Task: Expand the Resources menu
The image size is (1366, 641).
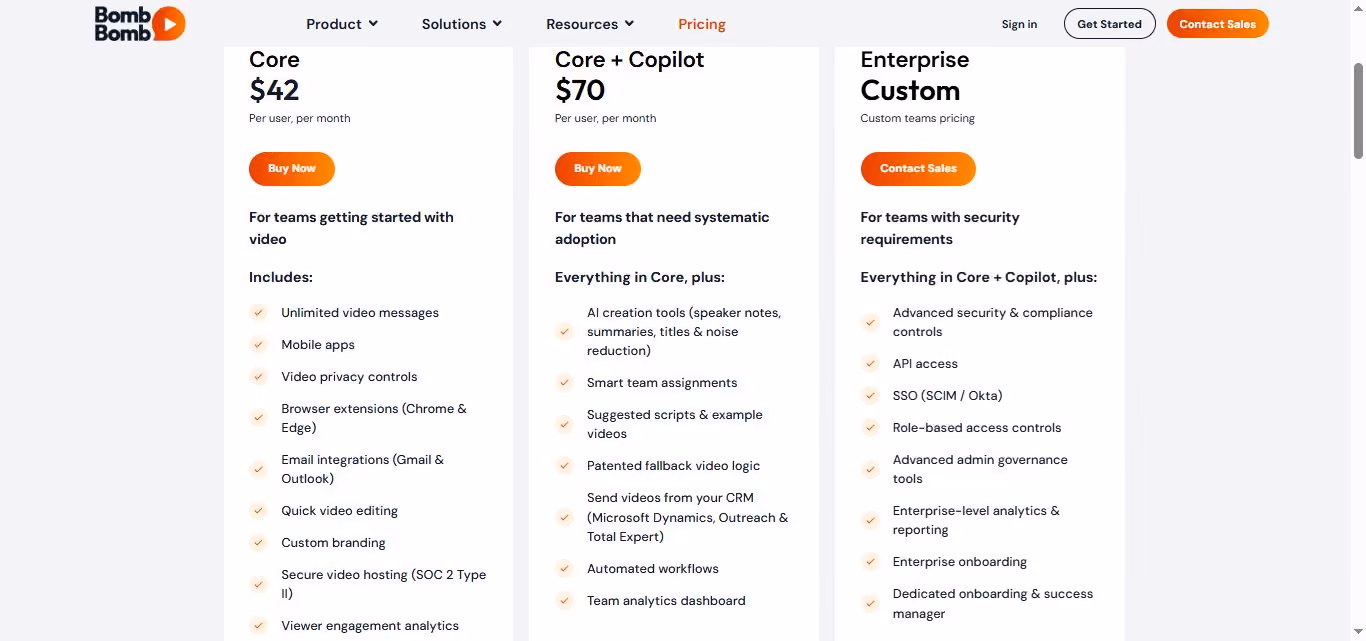Action: (590, 24)
